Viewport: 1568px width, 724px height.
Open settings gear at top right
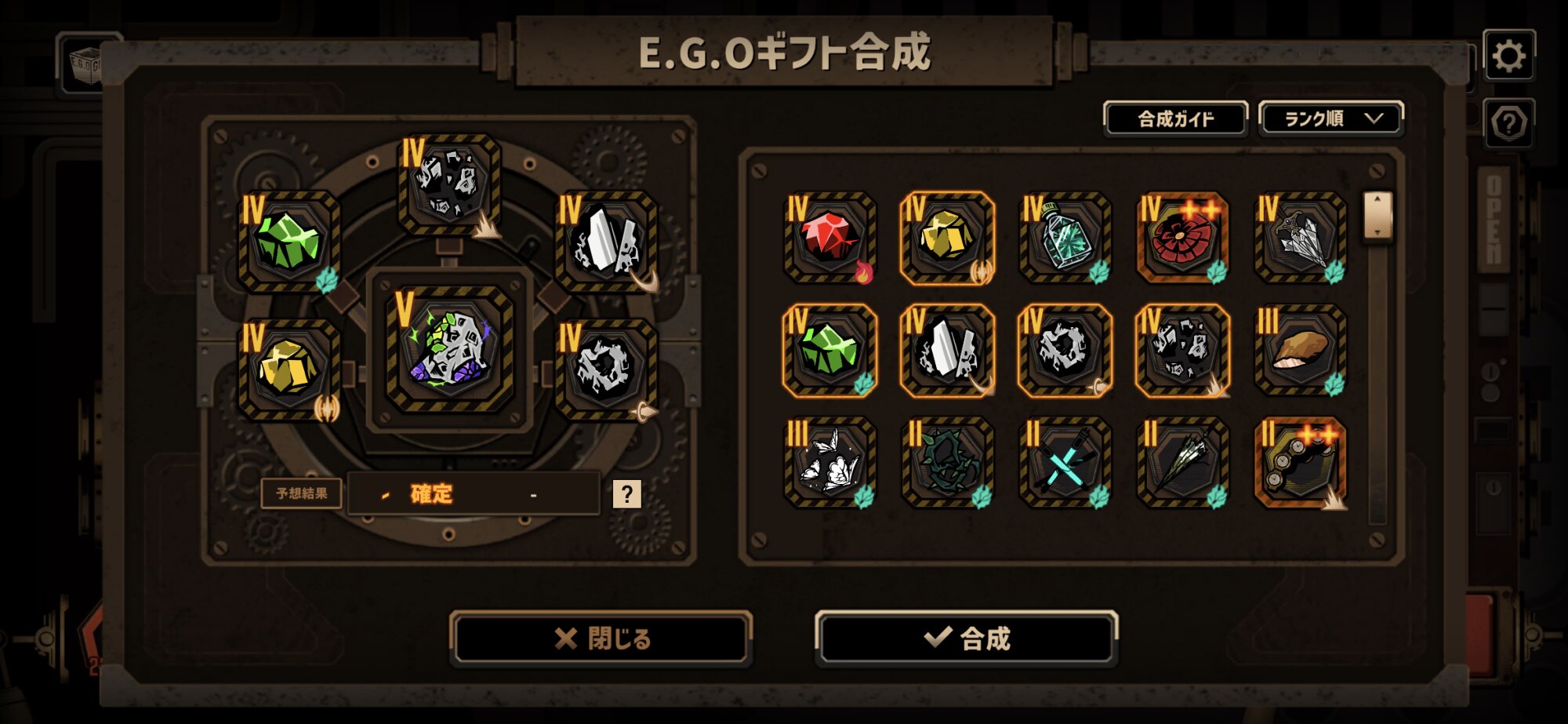click(x=1508, y=56)
